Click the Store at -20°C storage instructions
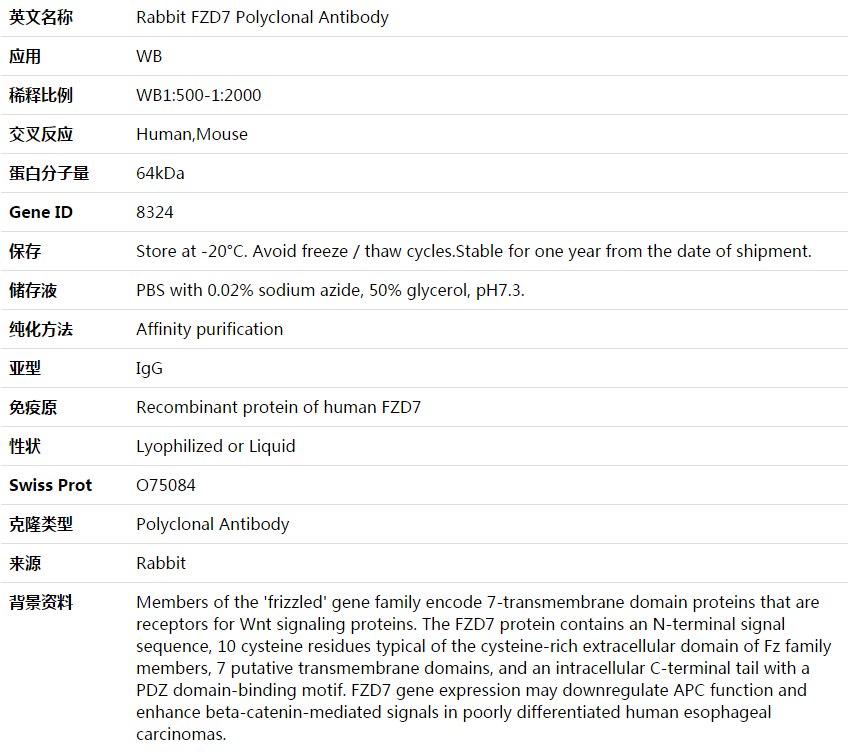Screen dimensions: 855x752 pyautogui.click(x=473, y=251)
